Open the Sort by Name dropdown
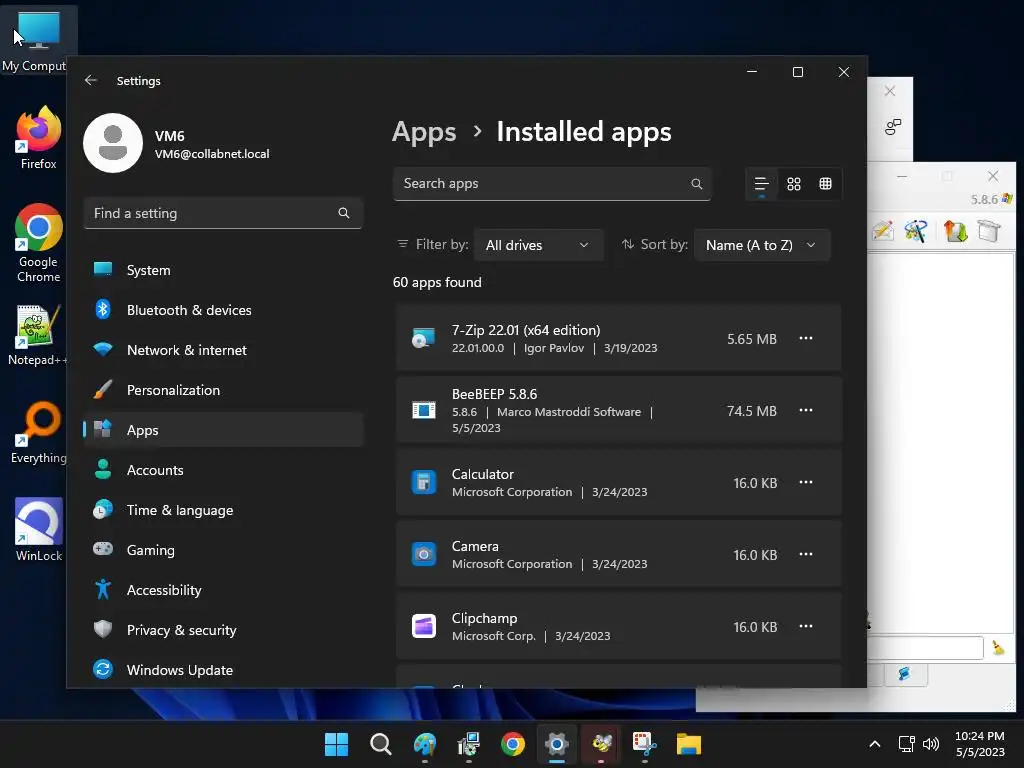This screenshot has width=1024, height=768. point(761,245)
